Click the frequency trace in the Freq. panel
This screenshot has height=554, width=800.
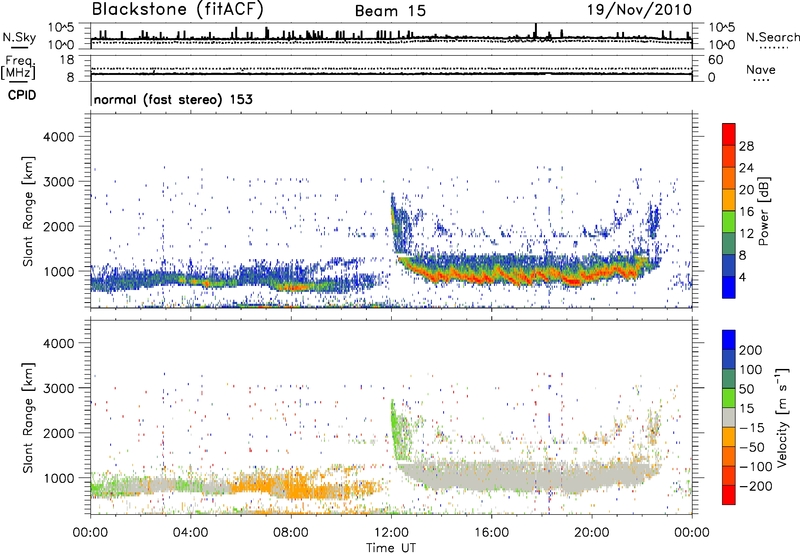[391, 74]
